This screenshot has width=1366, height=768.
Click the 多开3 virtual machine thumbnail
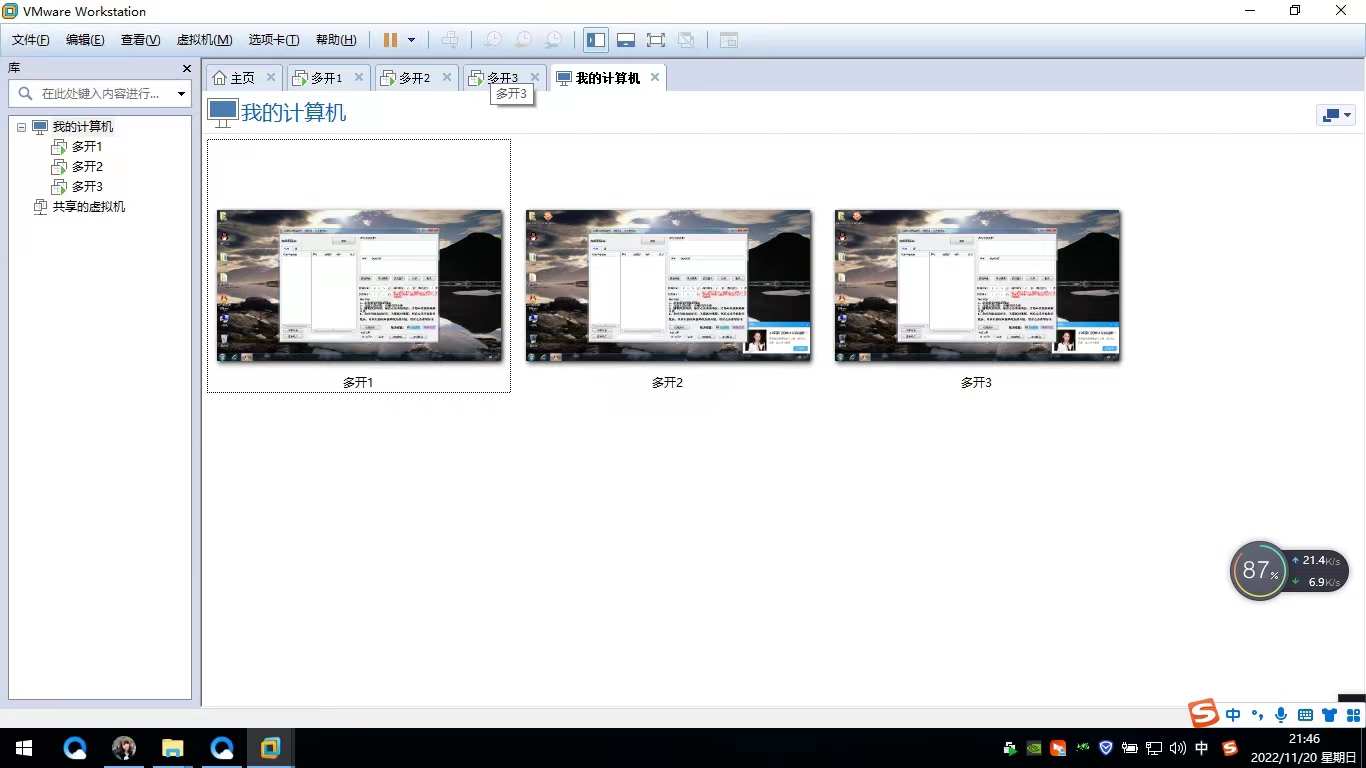[977, 286]
